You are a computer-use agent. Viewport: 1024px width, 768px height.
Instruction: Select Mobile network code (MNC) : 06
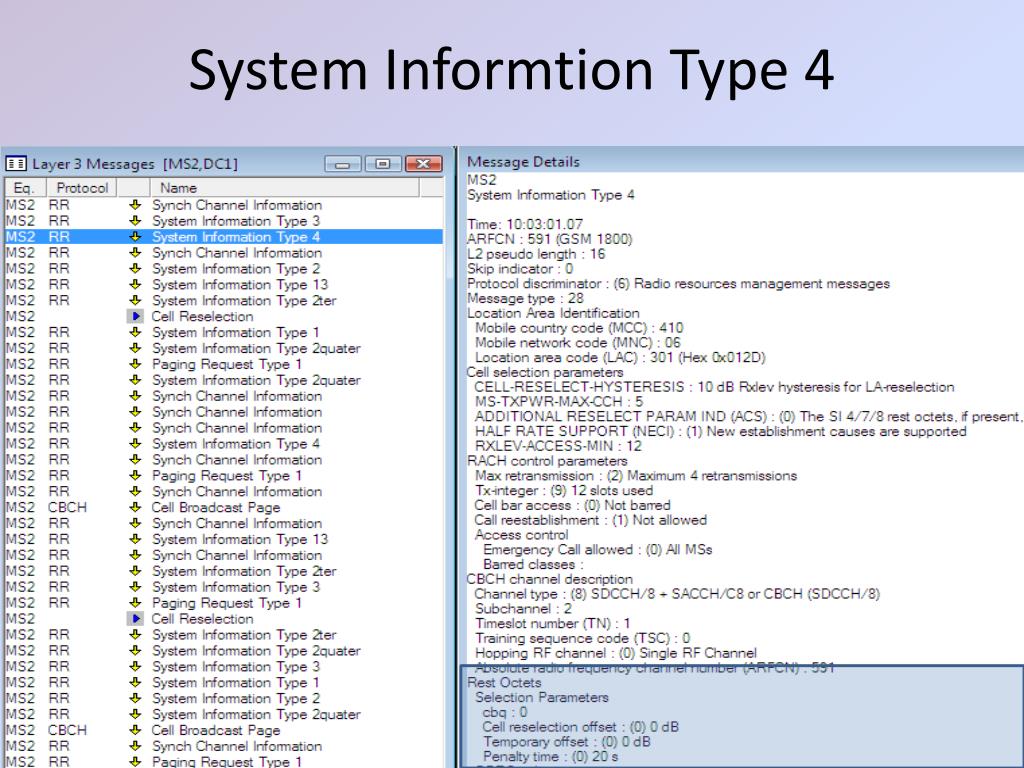(x=578, y=342)
